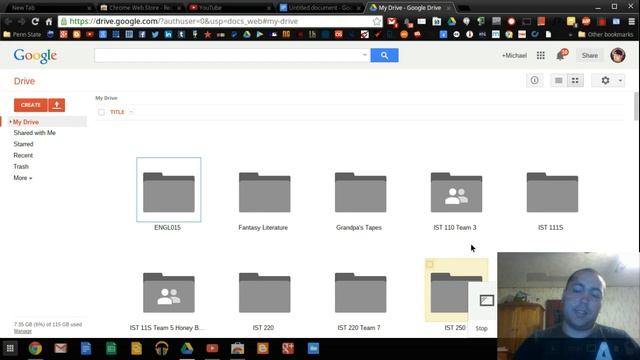This screenshot has width=640, height=360.
Task: Click the Tumblr bookmark icon
Action: [181, 35]
